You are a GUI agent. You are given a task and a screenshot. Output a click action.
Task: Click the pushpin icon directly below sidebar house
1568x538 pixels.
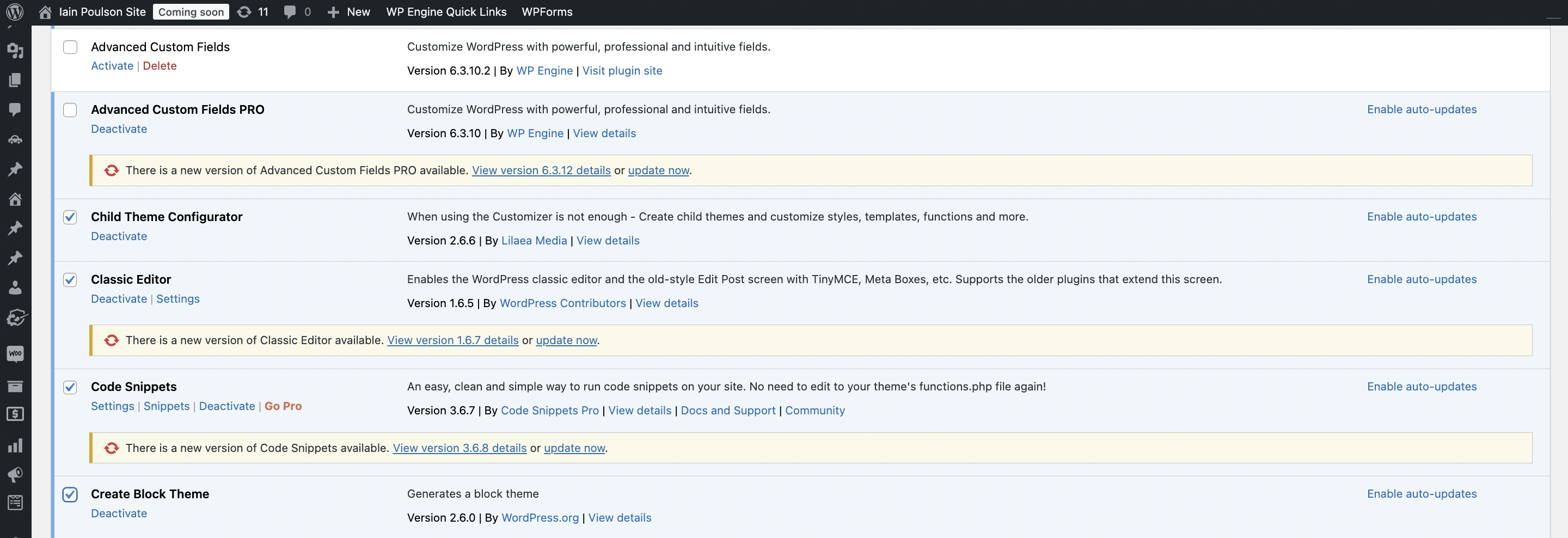coord(15,228)
